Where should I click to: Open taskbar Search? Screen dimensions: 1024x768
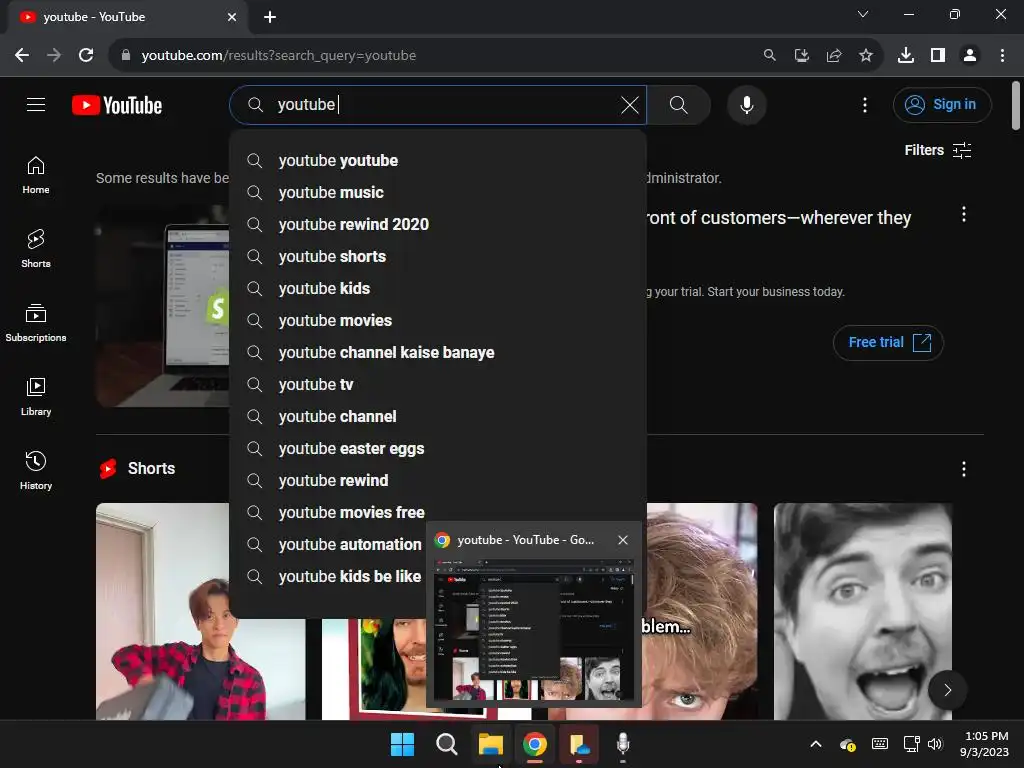pos(447,744)
